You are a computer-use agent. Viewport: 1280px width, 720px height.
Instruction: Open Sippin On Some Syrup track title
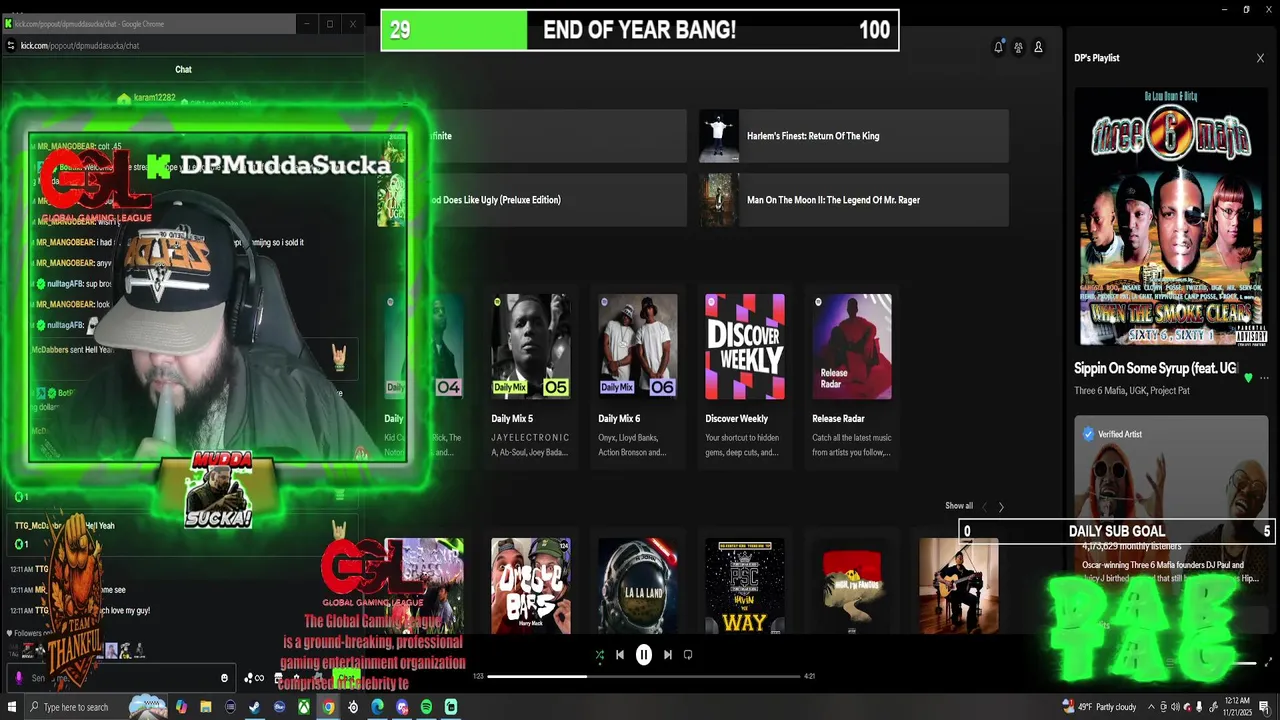coord(1155,368)
